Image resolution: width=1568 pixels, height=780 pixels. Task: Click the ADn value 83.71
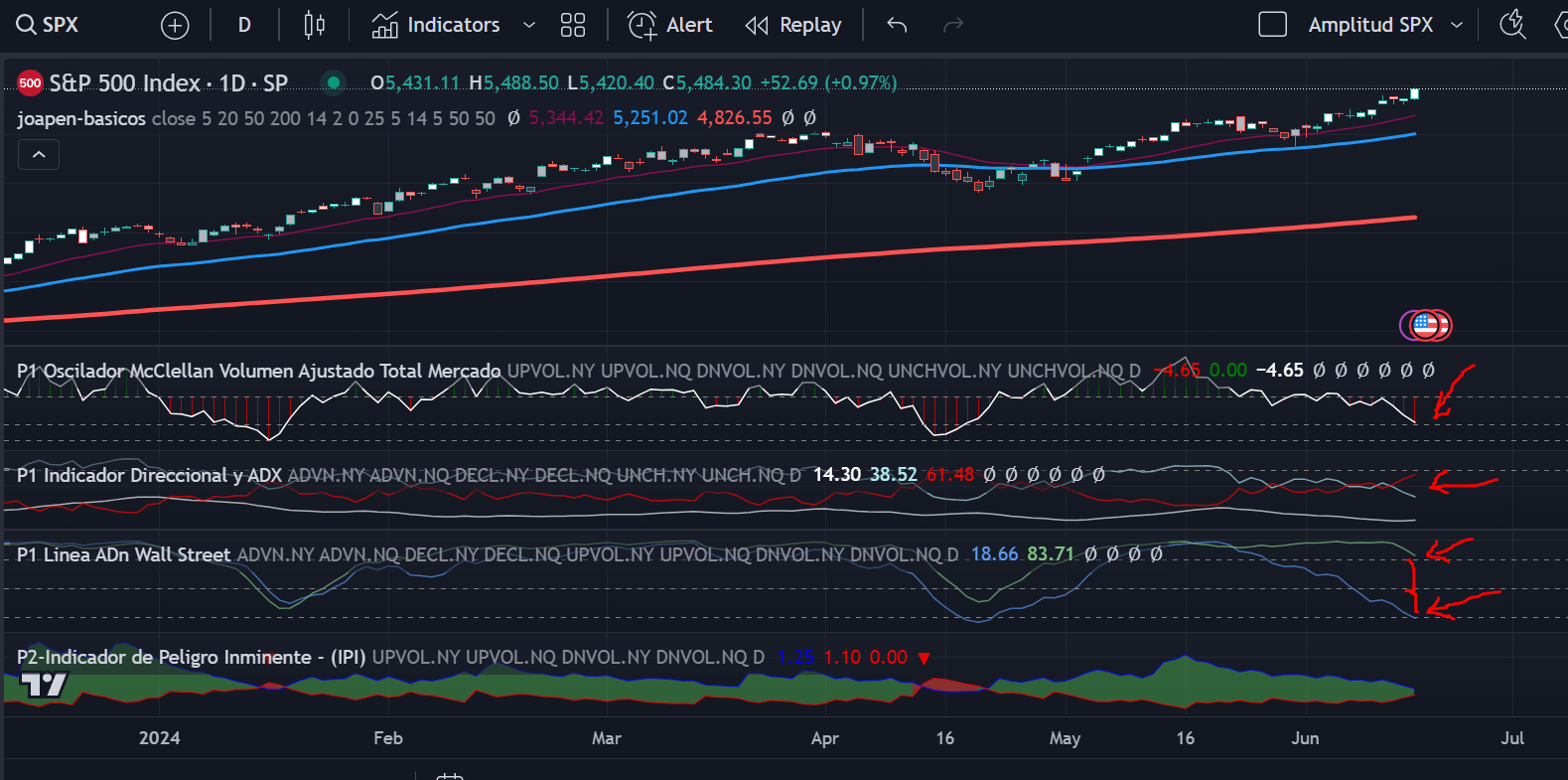pyautogui.click(x=1051, y=554)
